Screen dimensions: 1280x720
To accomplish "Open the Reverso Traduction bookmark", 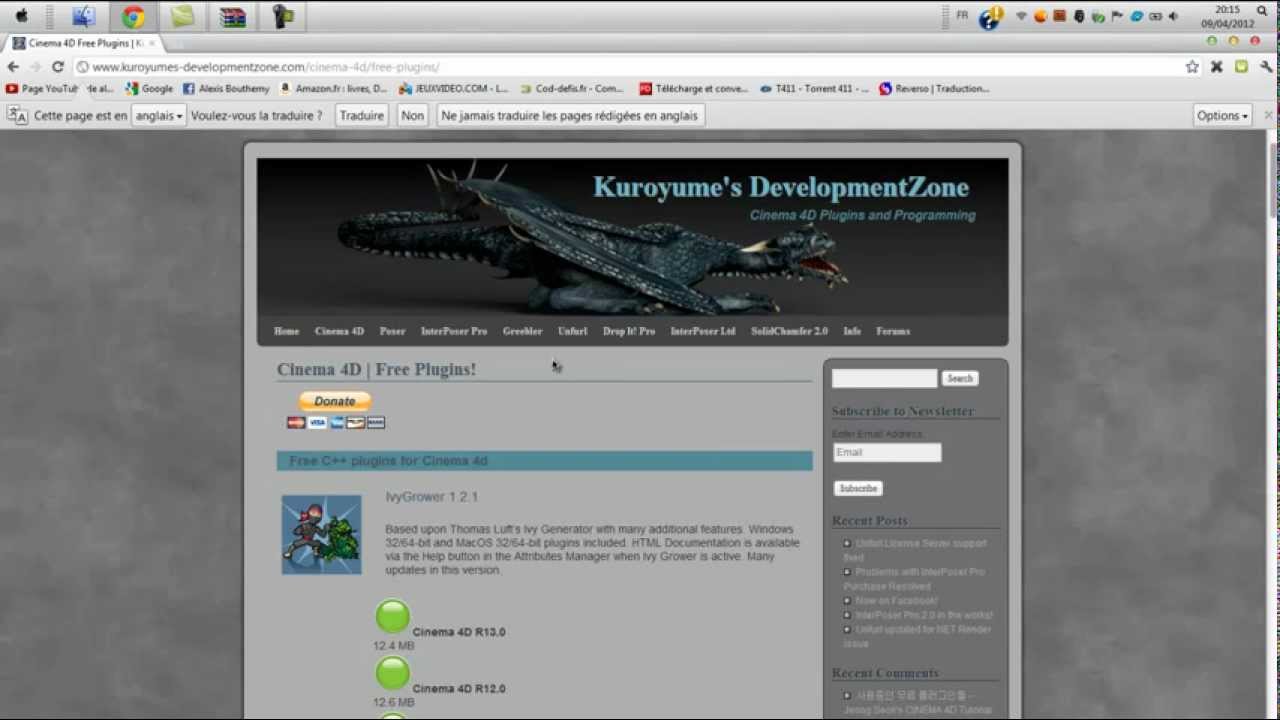I will point(934,89).
